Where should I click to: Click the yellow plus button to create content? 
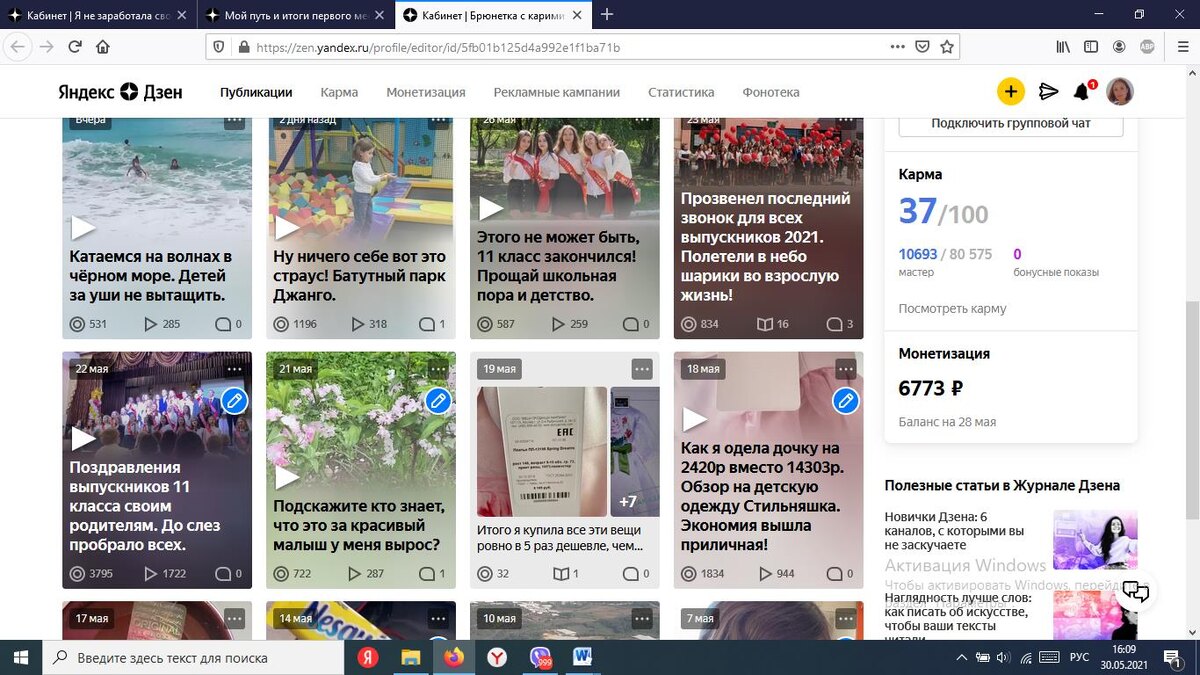click(x=1010, y=91)
